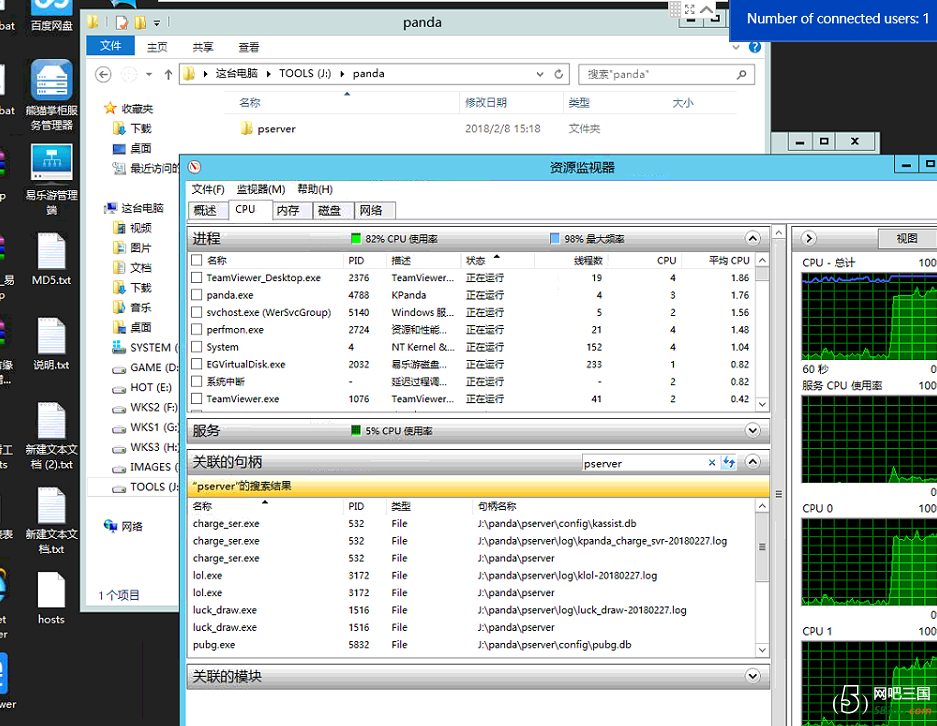The width and height of the screenshot is (937, 726).
Task: Open 收藏夹 star in navigation pane
Action: (x=110, y=108)
